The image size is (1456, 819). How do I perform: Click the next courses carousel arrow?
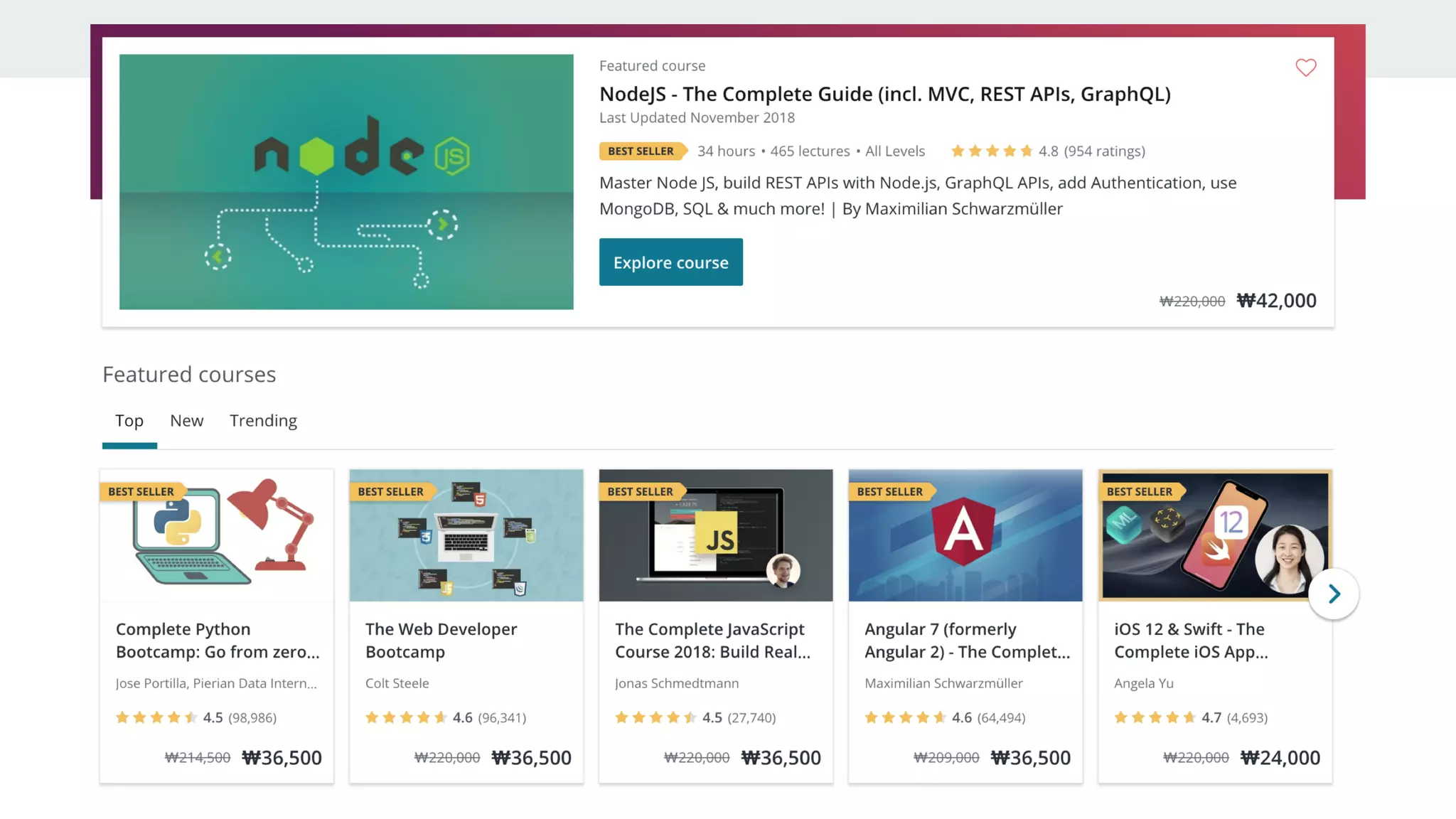point(1334,594)
